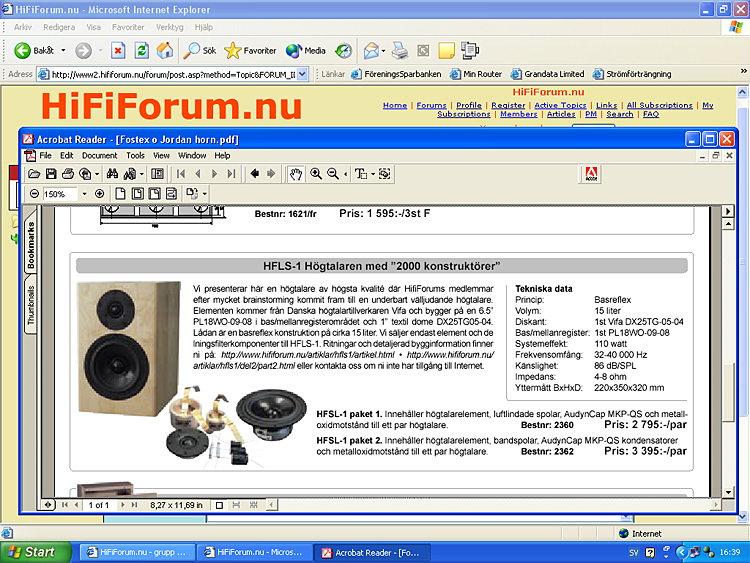Go to first page in Acrobat toolbar
750x563 pixels.
181,174
